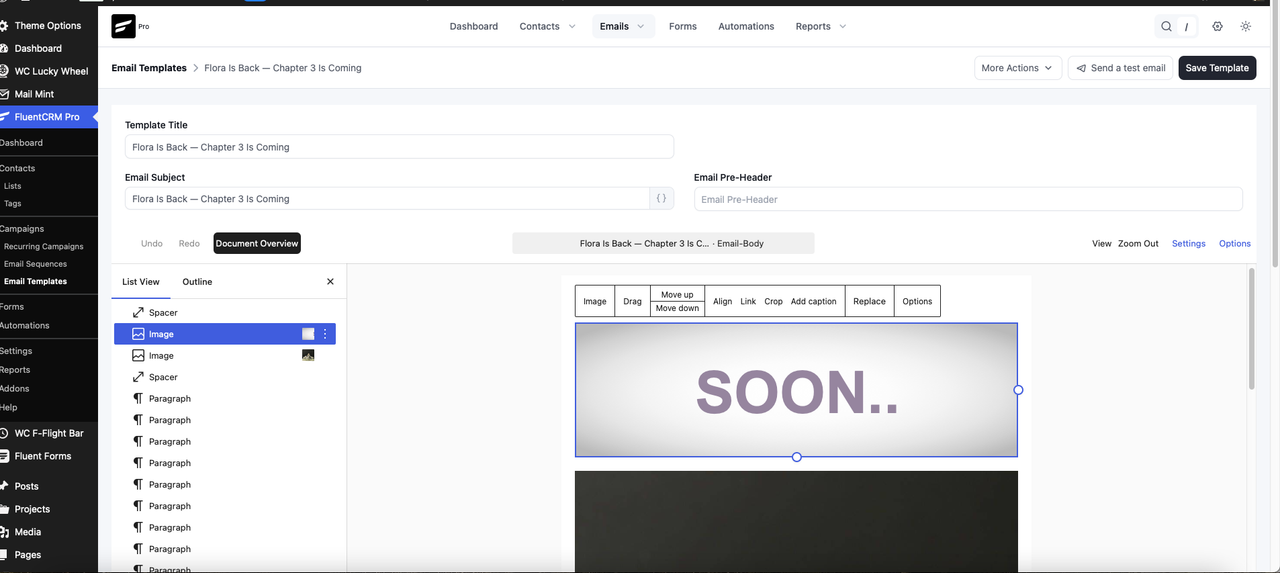This screenshot has width=1280, height=573.
Task: Click the smart code braces icon
Action: click(661, 199)
